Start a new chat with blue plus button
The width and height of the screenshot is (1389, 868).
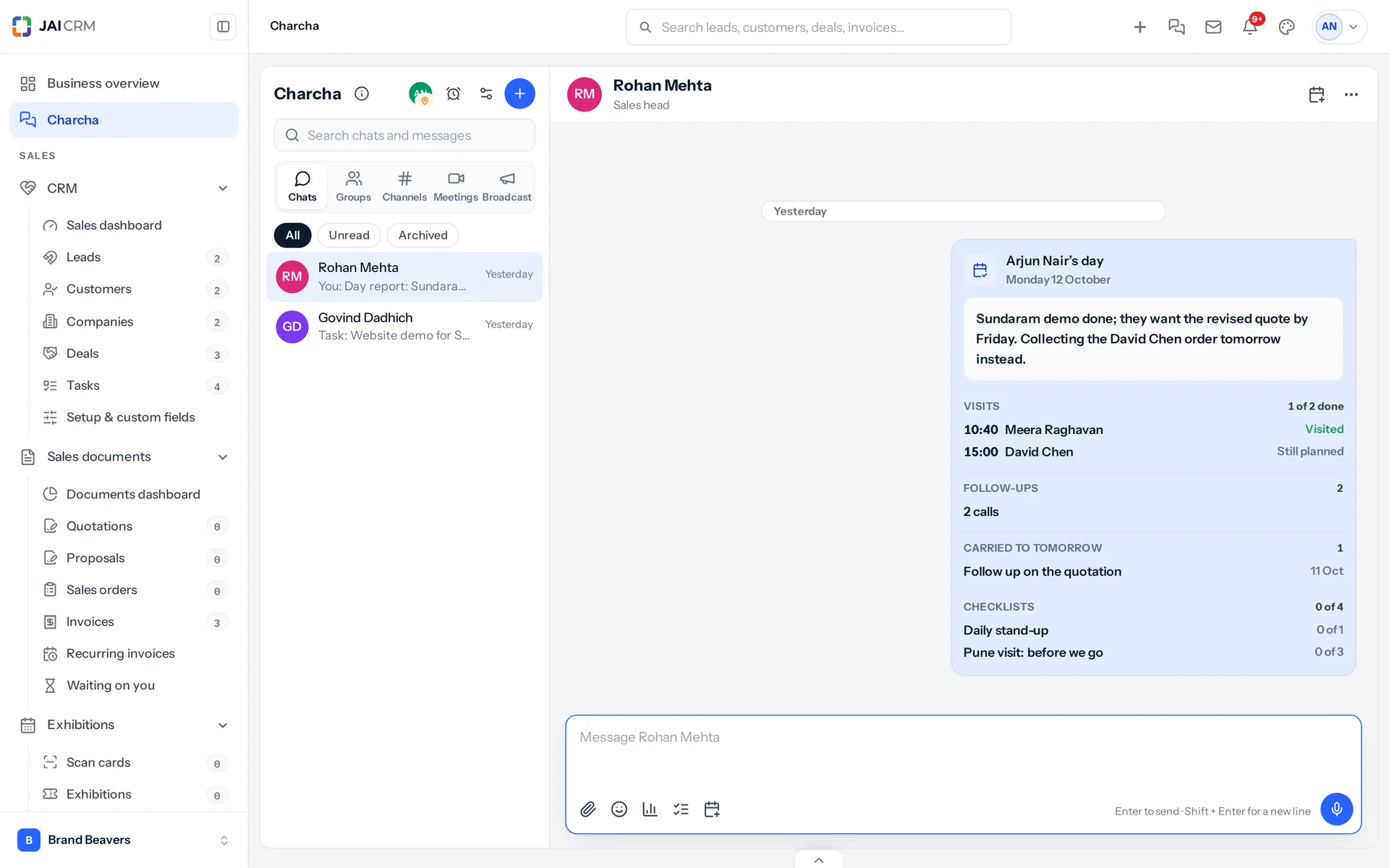tap(519, 93)
